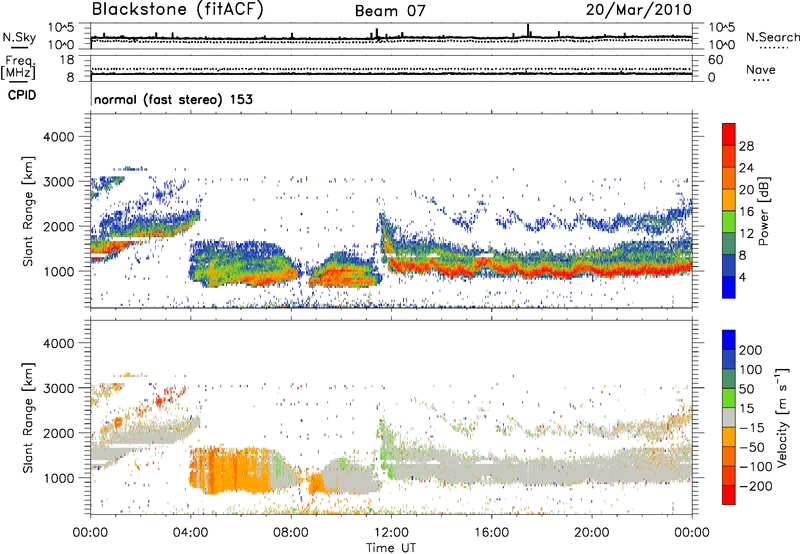Click 'Slant Range [km]' label of power panel
The height and width of the screenshot is (554, 800).
[28, 211]
